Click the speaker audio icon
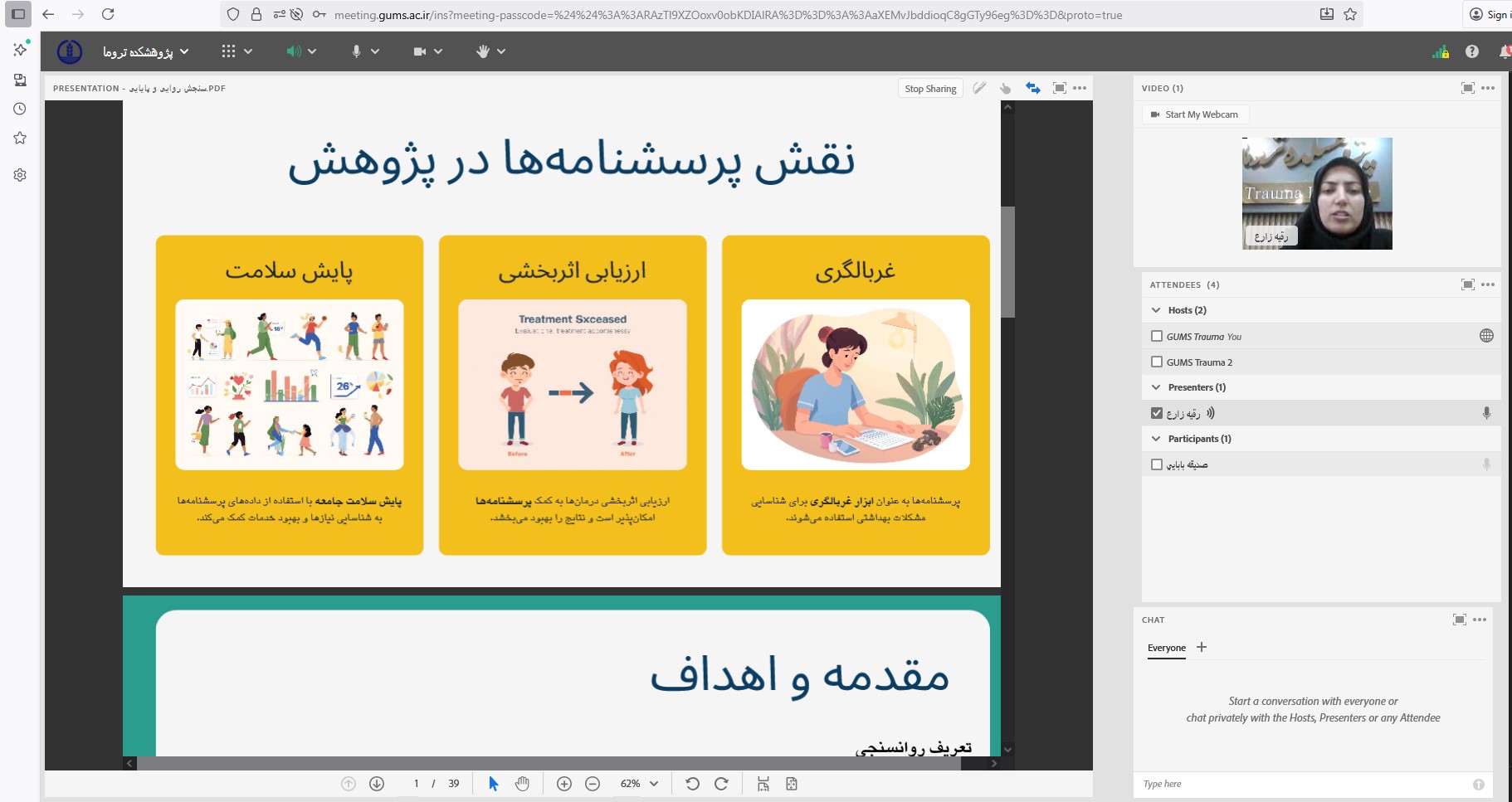Screen dimensions: 1512x802 293,51
